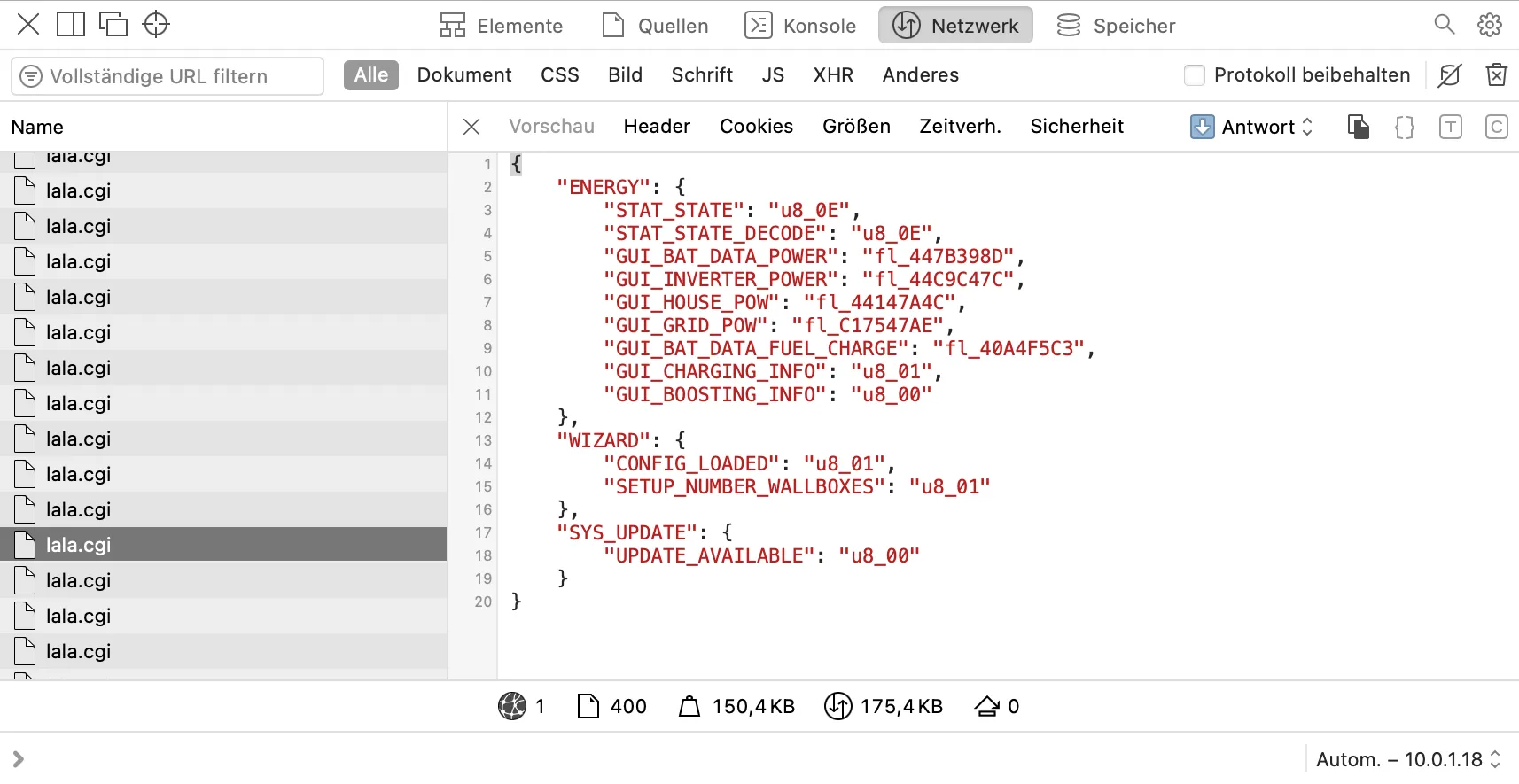1519x784 pixels.
Task: Select the Alle filter button
Action: click(371, 75)
